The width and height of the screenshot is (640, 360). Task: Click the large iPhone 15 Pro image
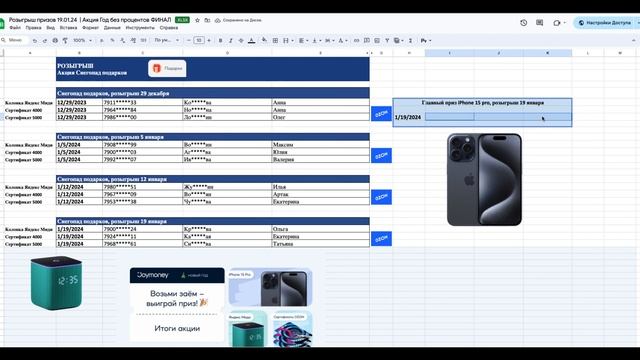tap(484, 179)
